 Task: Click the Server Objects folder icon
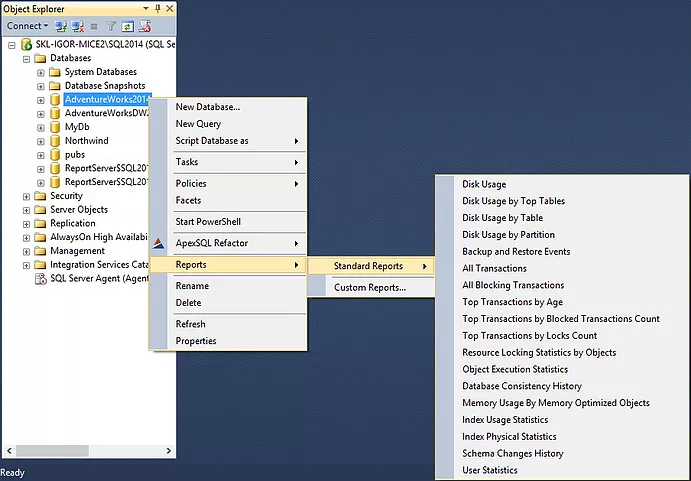point(40,209)
